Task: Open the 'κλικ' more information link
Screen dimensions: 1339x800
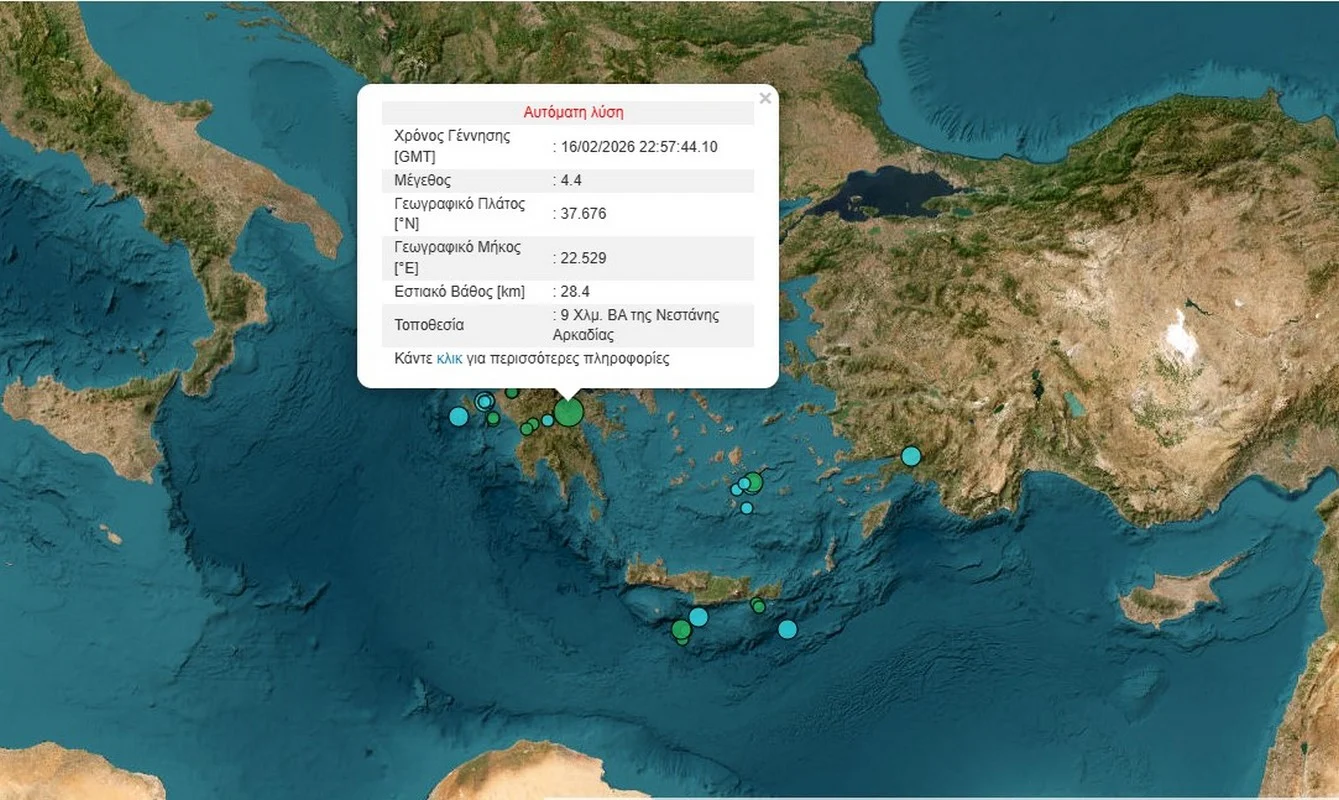Action: pos(449,358)
